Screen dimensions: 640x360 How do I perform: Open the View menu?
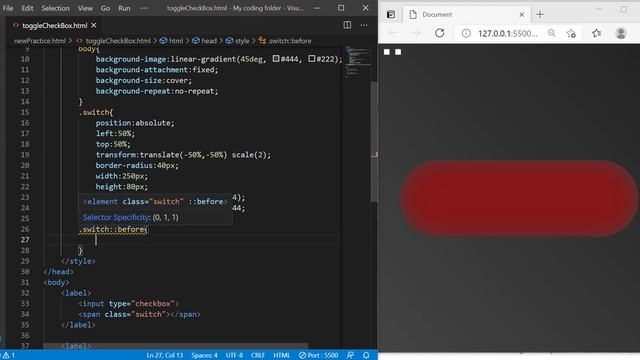point(85,8)
